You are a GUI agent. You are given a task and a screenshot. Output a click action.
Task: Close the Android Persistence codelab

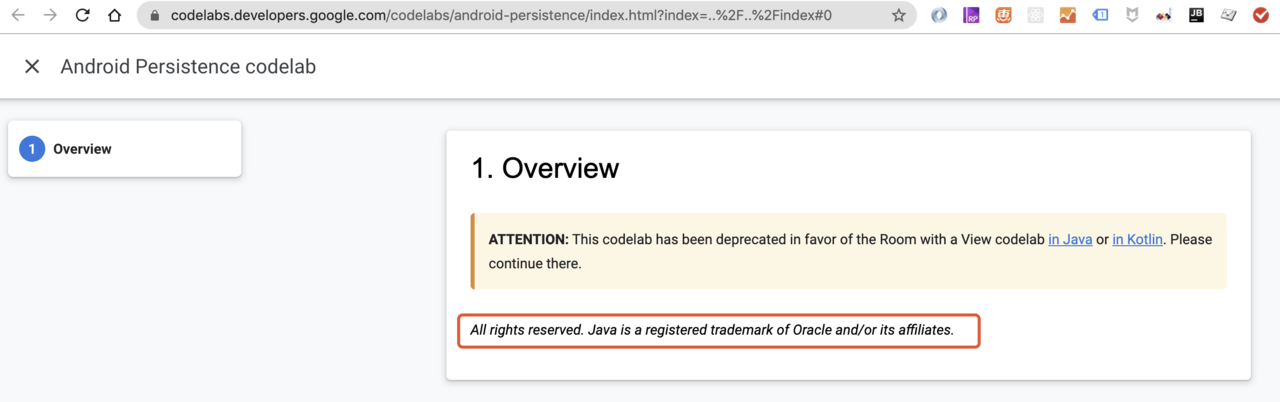pyautogui.click(x=32, y=66)
